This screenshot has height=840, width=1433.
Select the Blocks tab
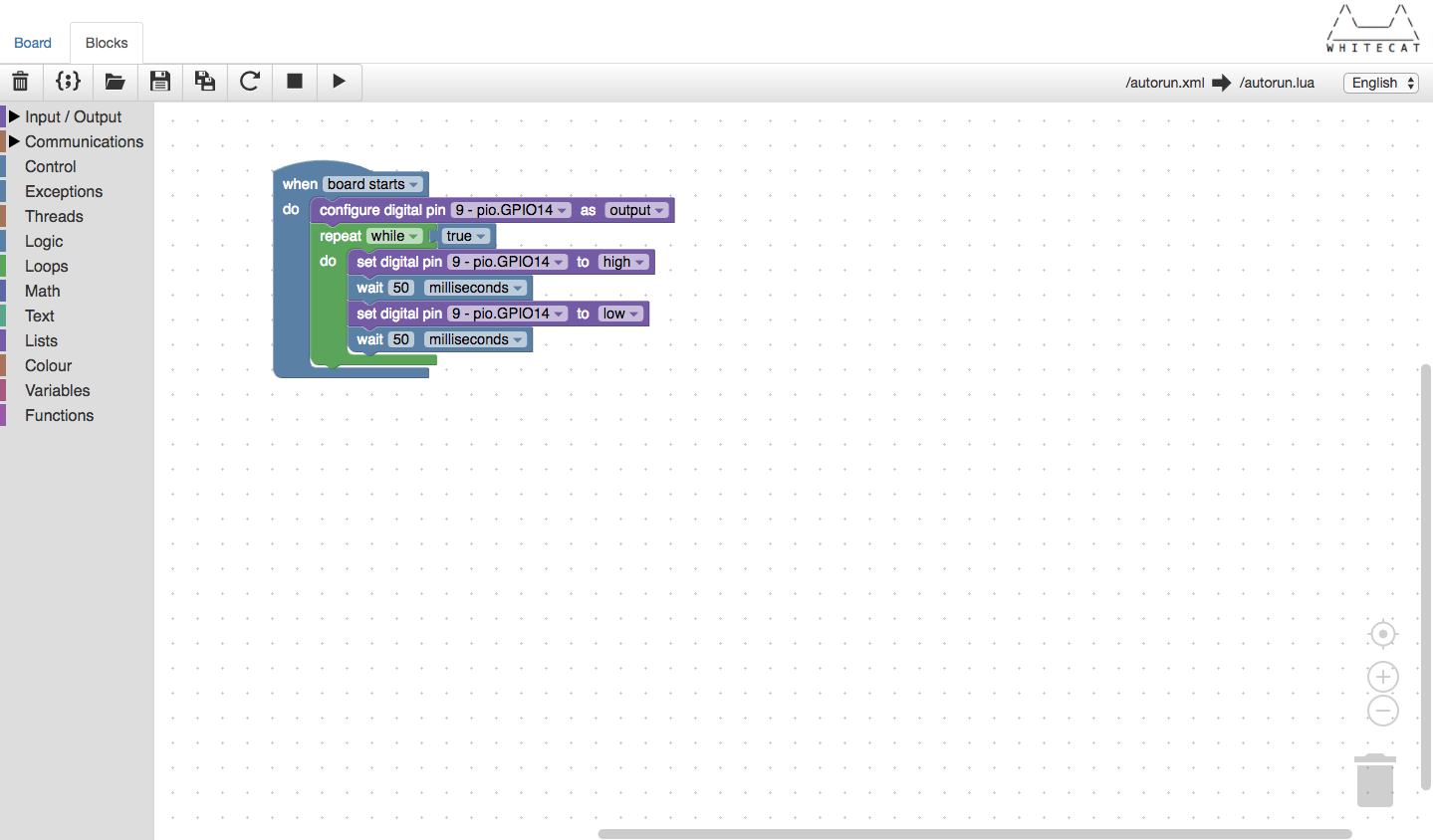coord(107,43)
